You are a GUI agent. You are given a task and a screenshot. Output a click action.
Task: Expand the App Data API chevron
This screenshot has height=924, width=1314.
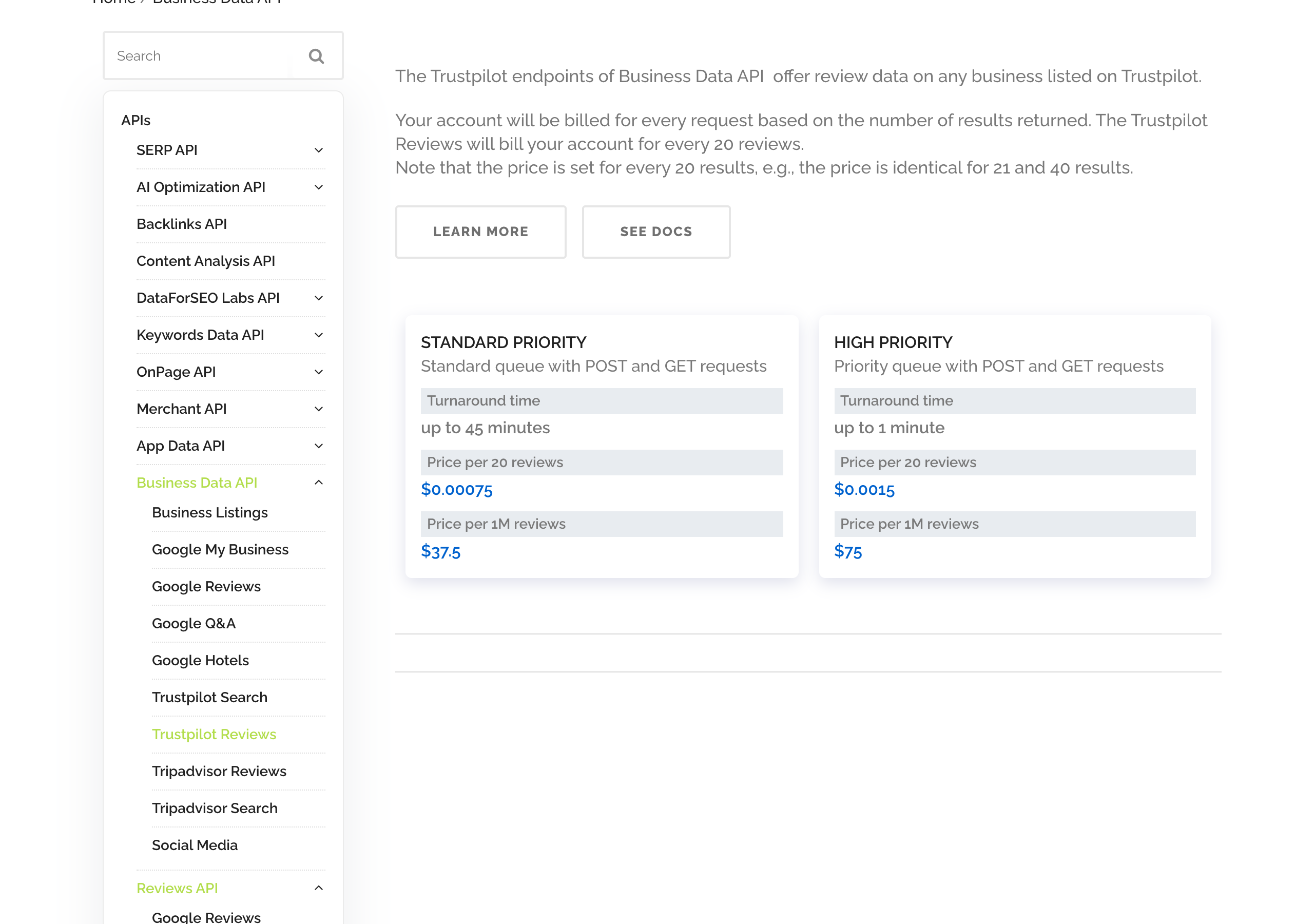319,446
